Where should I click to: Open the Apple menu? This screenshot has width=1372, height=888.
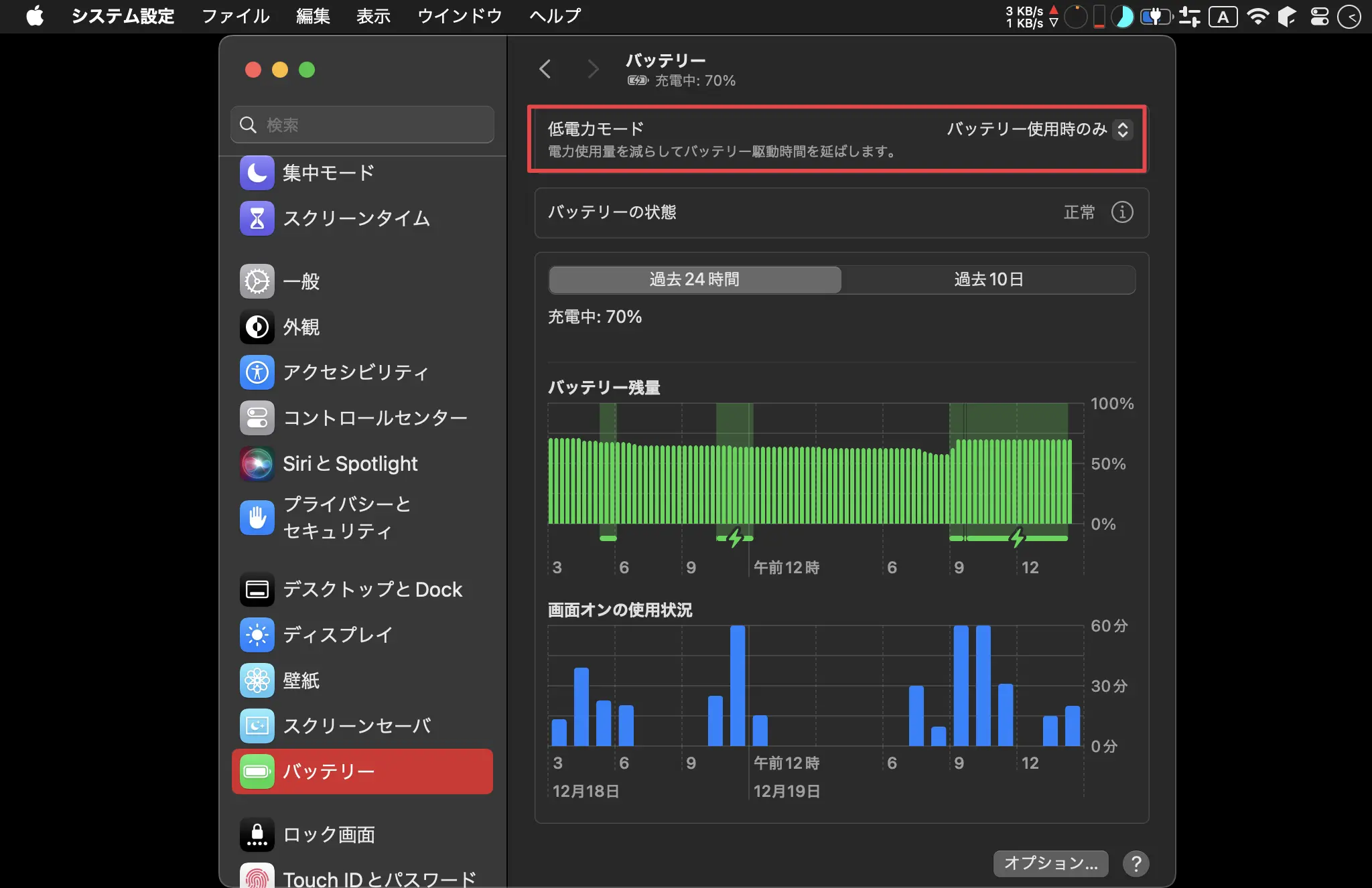click(35, 15)
